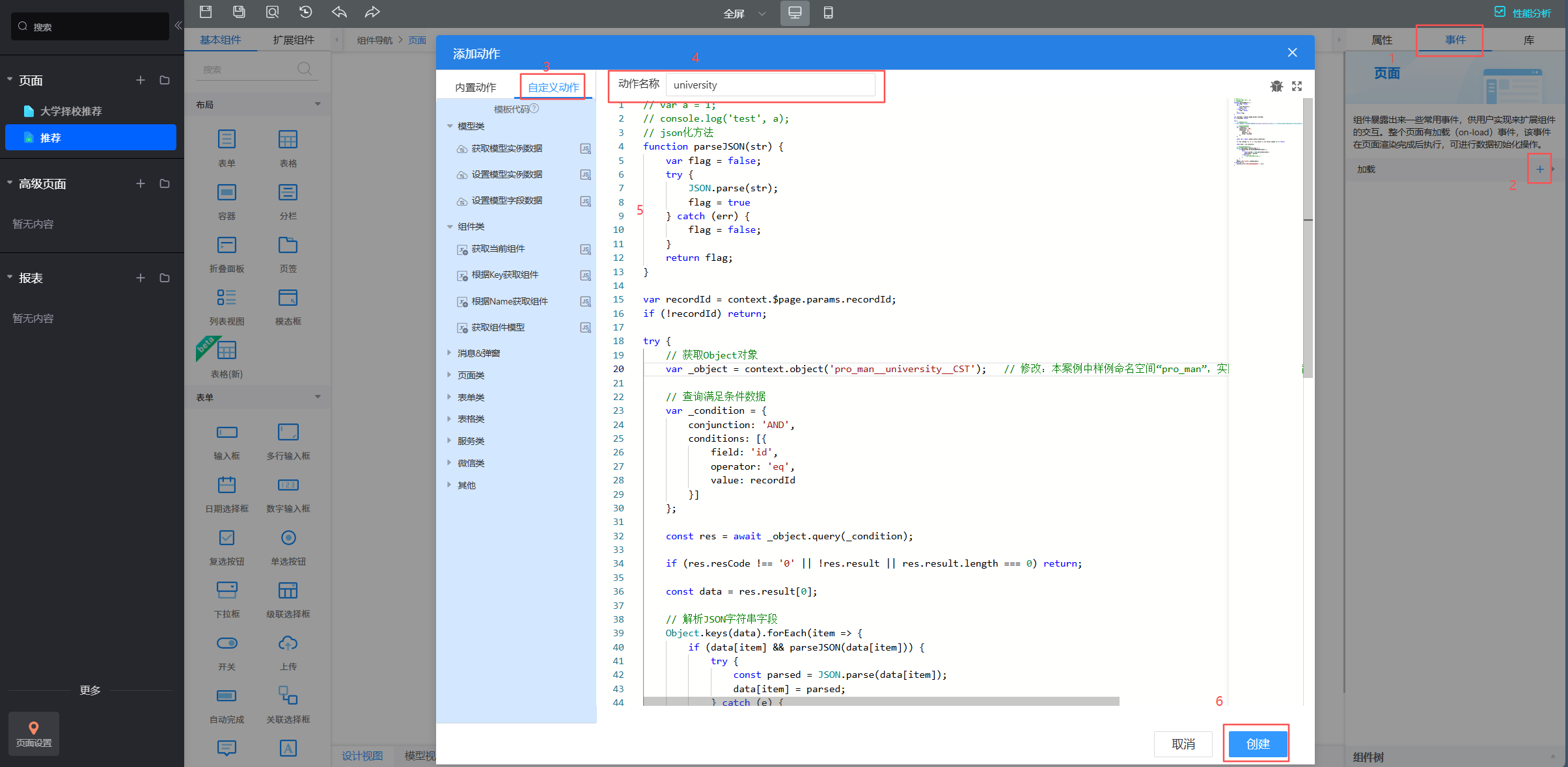Click the debug bug icon in code editor
1568x767 pixels.
[1276, 86]
